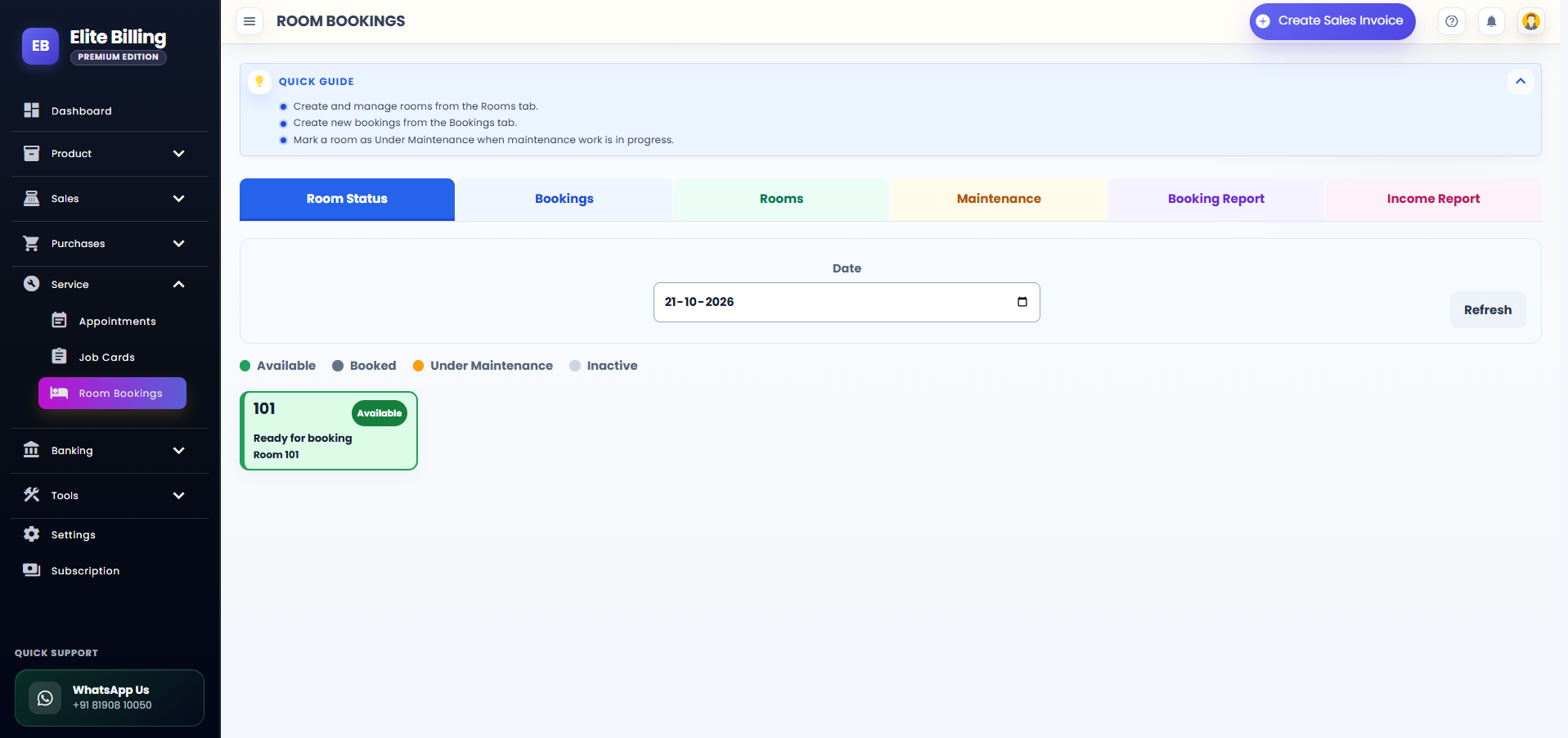The width and height of the screenshot is (1568, 738).
Task: Click the Settings gear icon
Action: pyautogui.click(x=31, y=533)
